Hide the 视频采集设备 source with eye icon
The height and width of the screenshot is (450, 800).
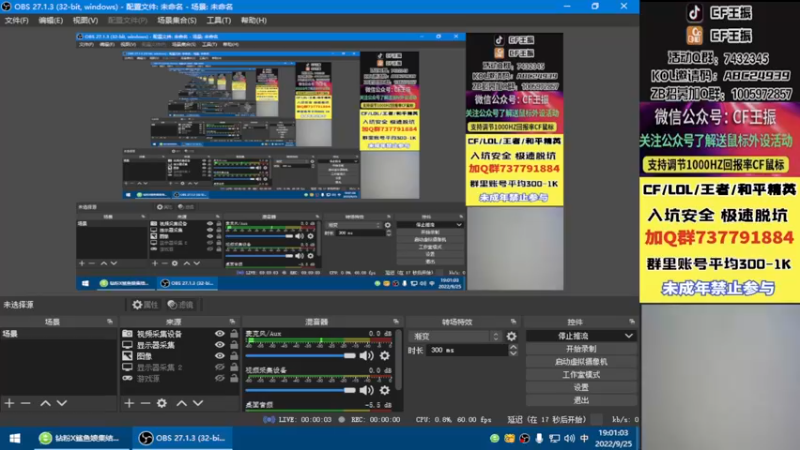(219, 334)
